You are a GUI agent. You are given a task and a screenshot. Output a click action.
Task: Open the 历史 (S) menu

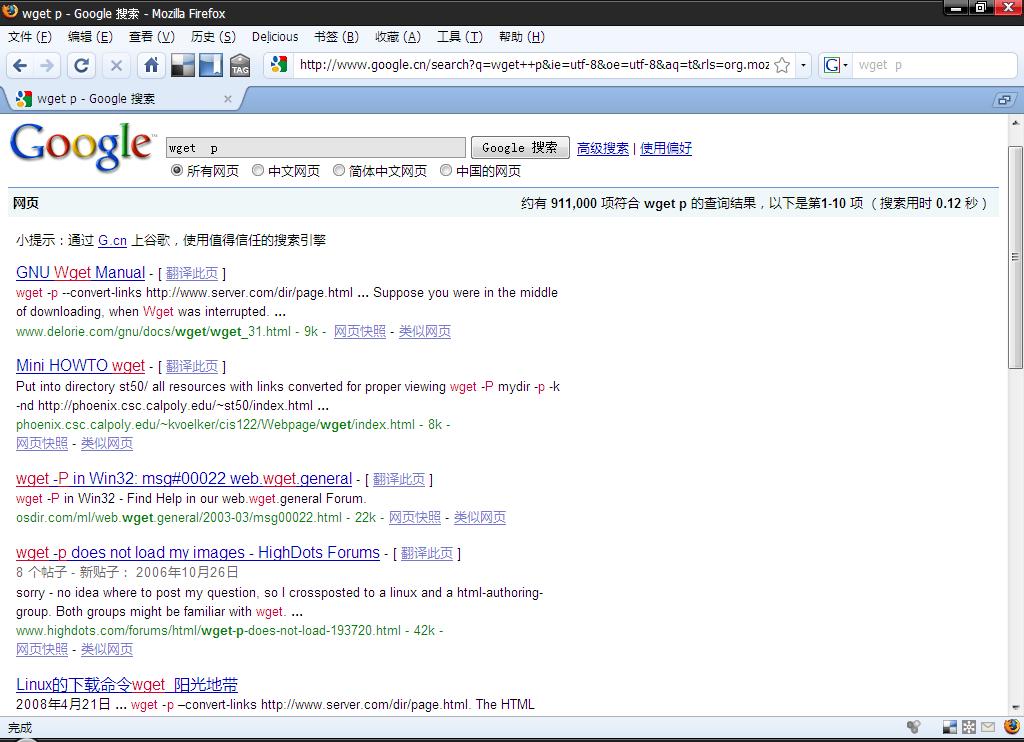[x=213, y=37]
